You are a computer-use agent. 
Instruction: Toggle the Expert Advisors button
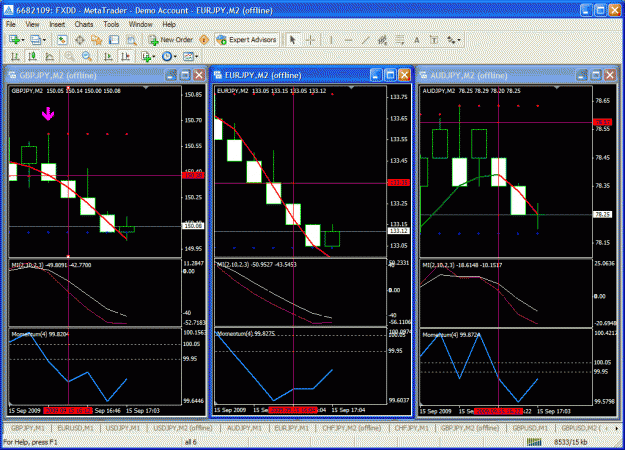246,40
